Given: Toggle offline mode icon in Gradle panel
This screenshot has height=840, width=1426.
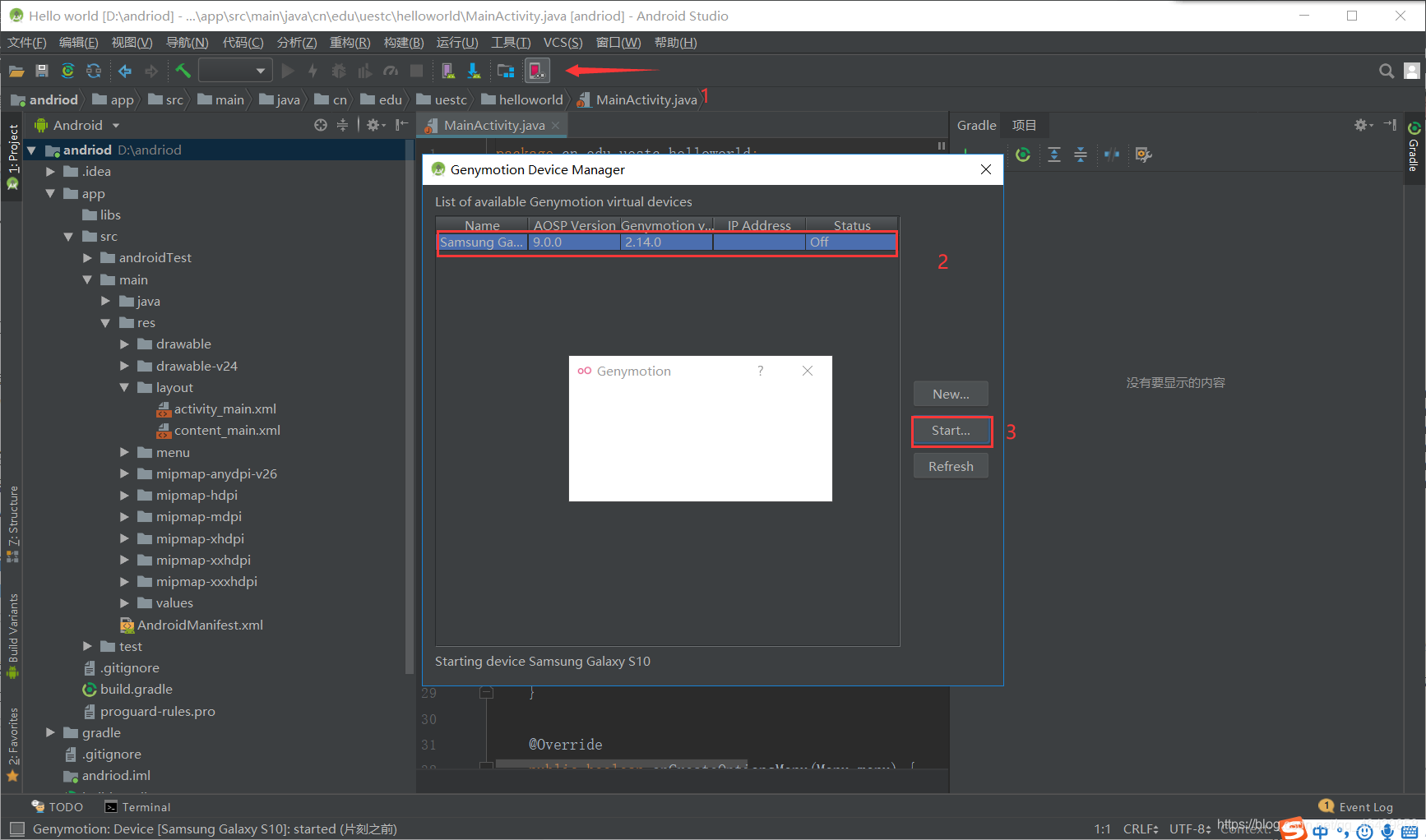Looking at the screenshot, I should [x=1112, y=155].
